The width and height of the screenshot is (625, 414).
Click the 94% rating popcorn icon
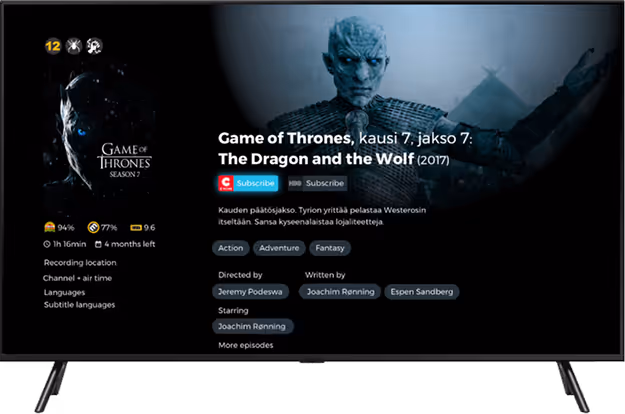click(49, 227)
